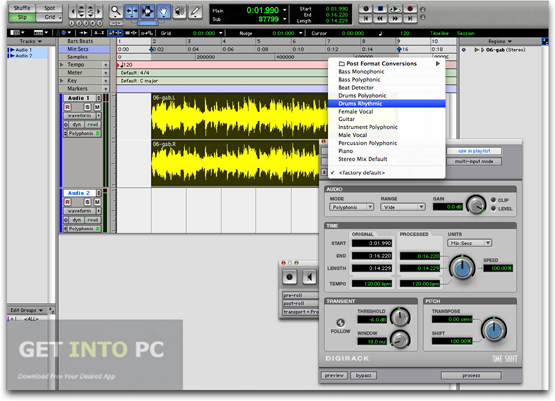Click the multi-input mode button
The width and height of the screenshot is (555, 401).
[474, 161]
